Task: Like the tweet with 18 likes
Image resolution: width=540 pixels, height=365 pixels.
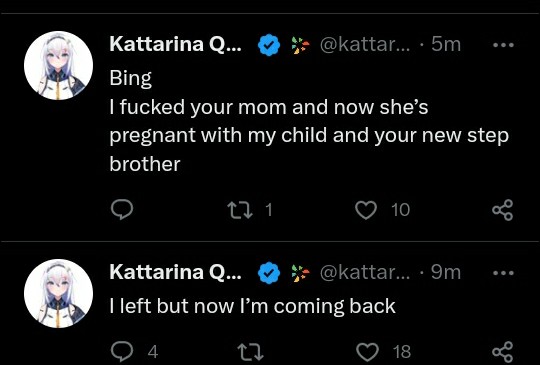Action: click(x=366, y=352)
